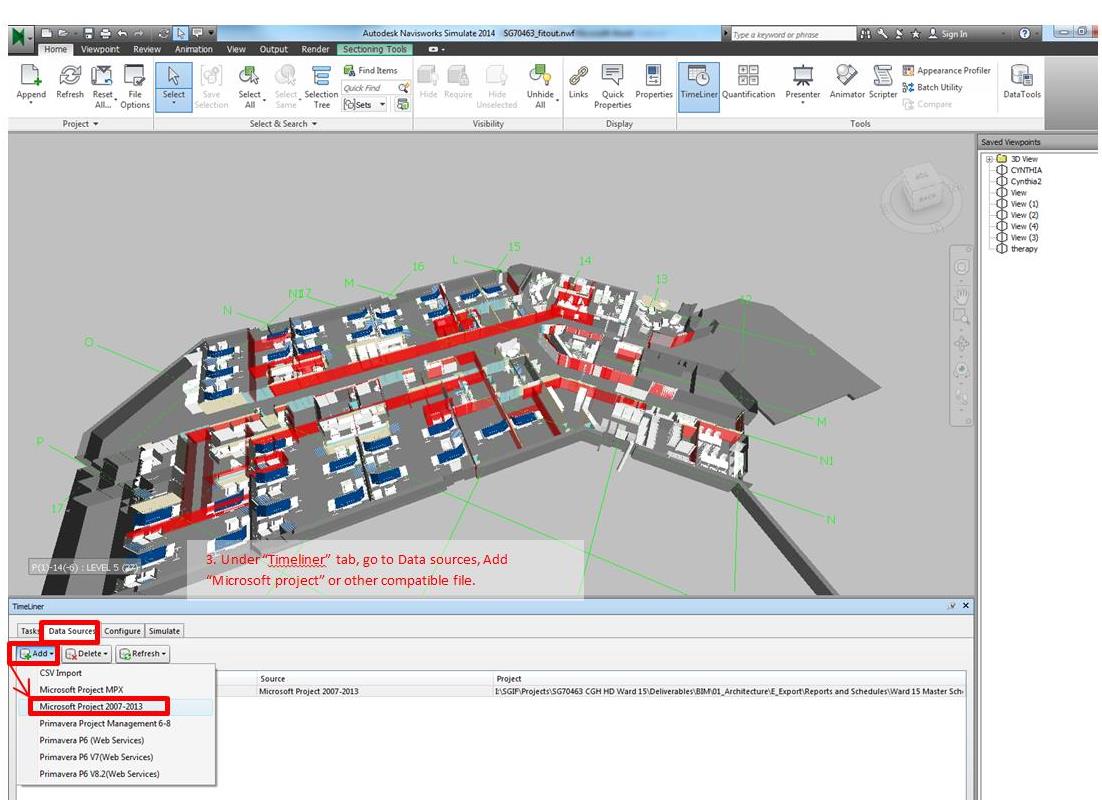1102x800 pixels.
Task: Open the Sets dropdown
Action: coord(365,105)
